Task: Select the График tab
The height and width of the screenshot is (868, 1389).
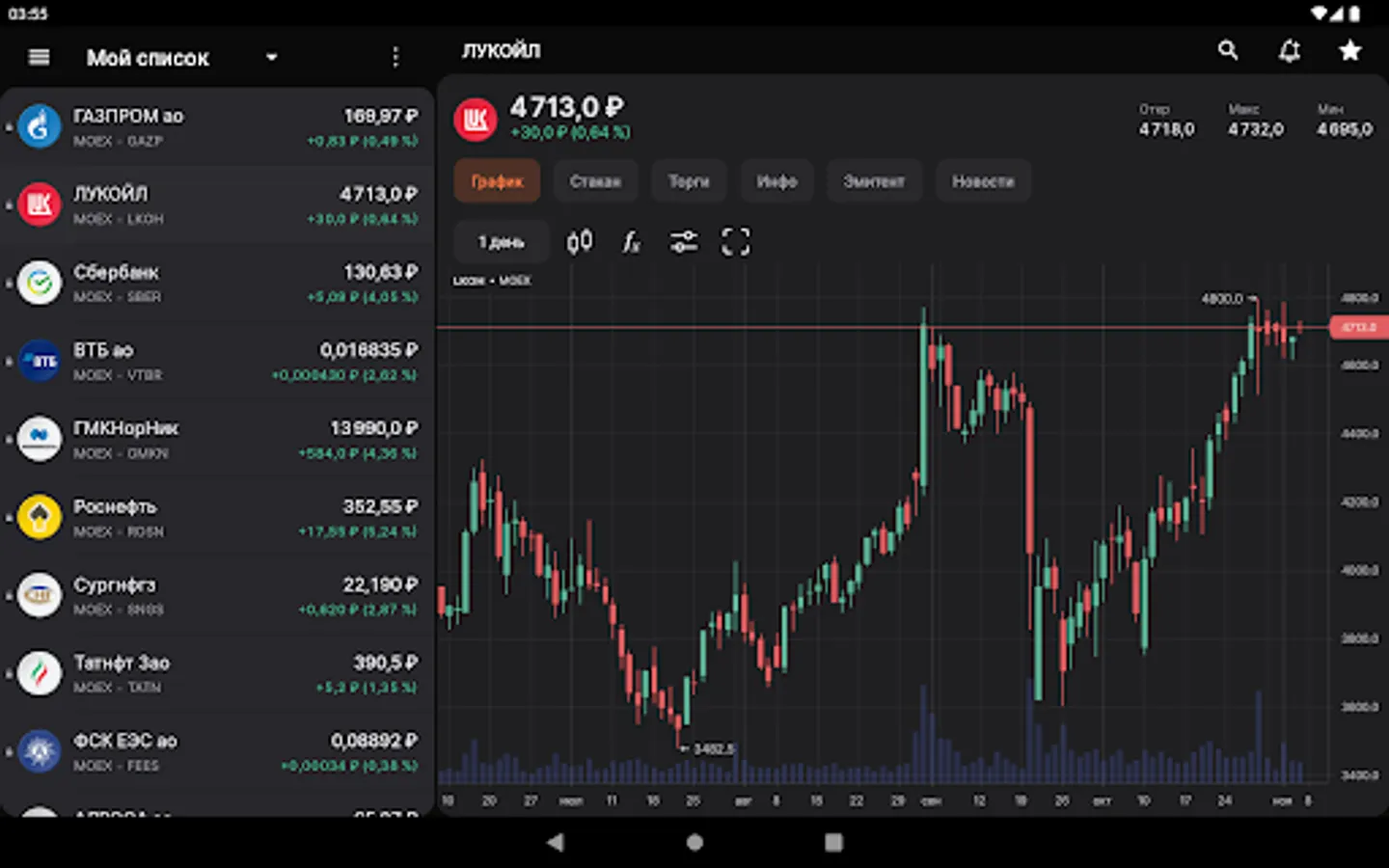Action: [x=497, y=181]
